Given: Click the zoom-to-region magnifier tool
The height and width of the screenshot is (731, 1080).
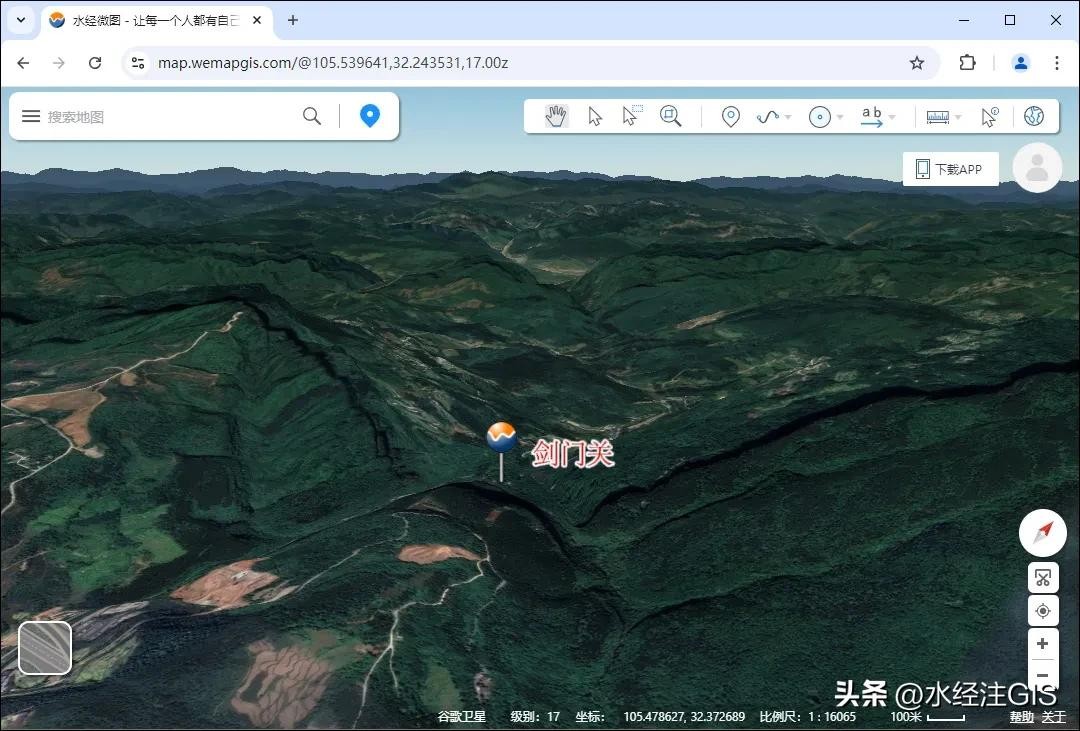Looking at the screenshot, I should coord(670,117).
